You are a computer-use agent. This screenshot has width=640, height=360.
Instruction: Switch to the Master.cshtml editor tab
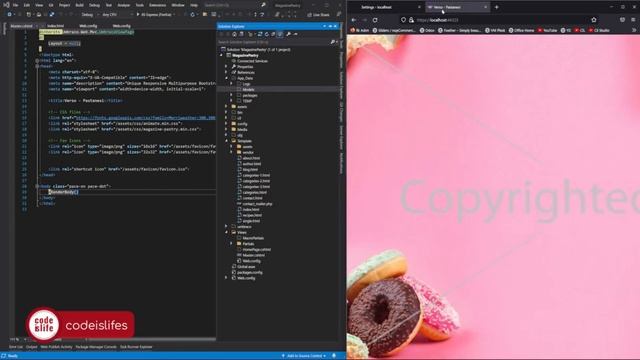21,26
